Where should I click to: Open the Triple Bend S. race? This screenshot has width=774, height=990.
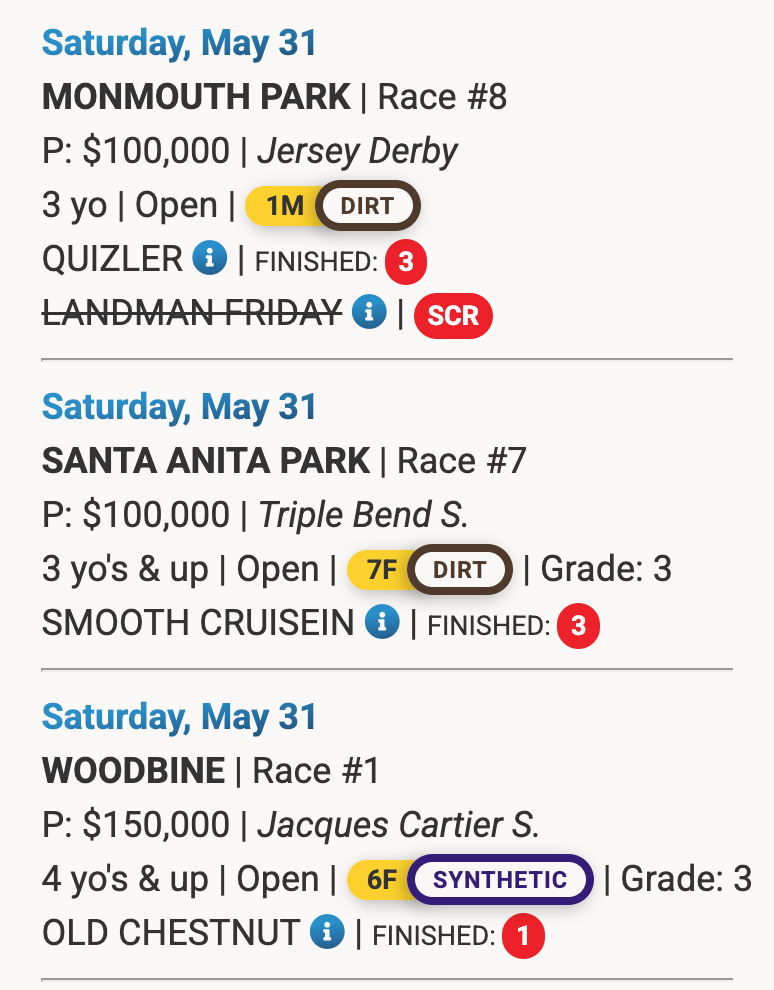(363, 515)
